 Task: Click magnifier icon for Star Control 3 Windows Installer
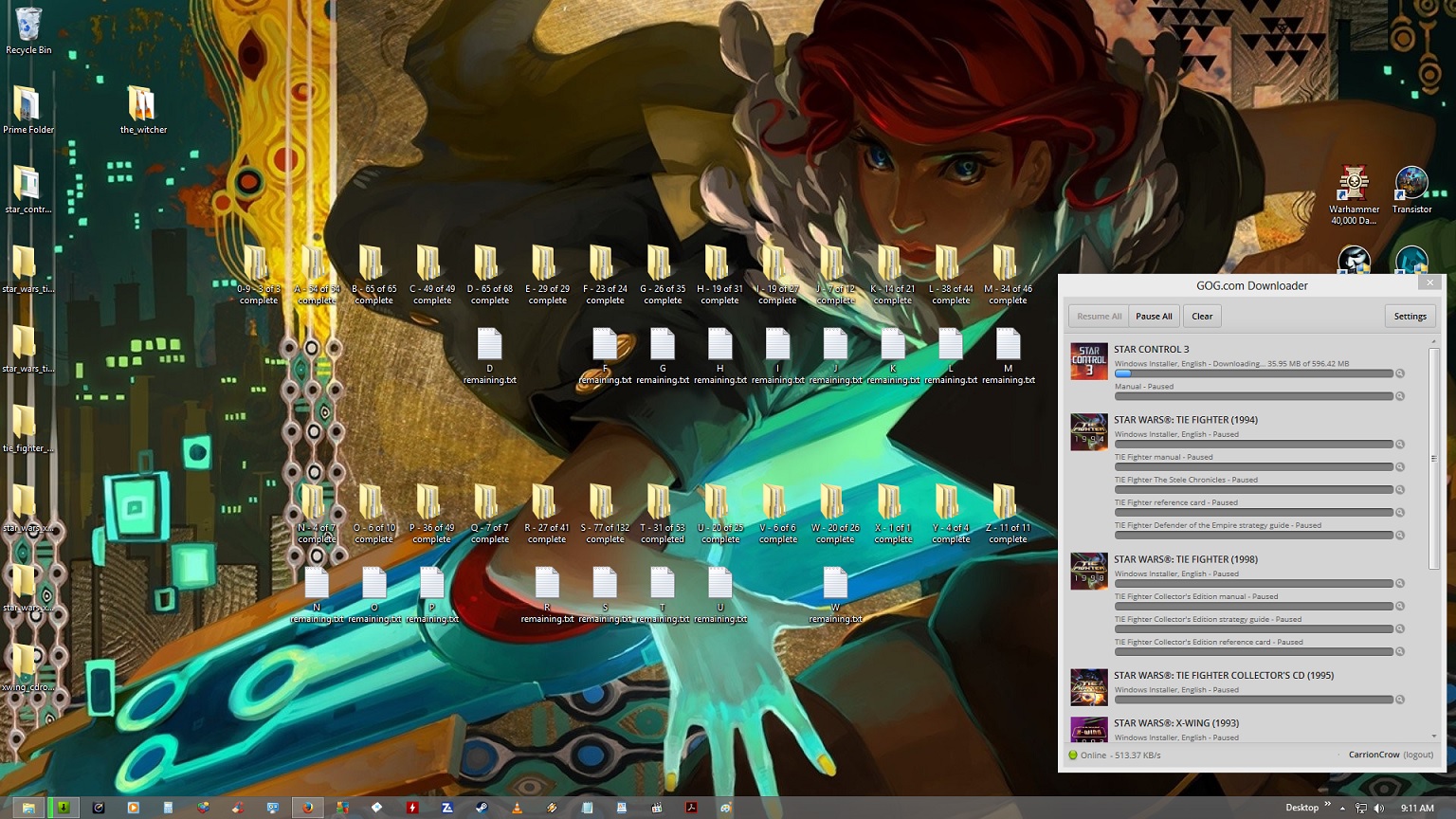coord(1400,373)
